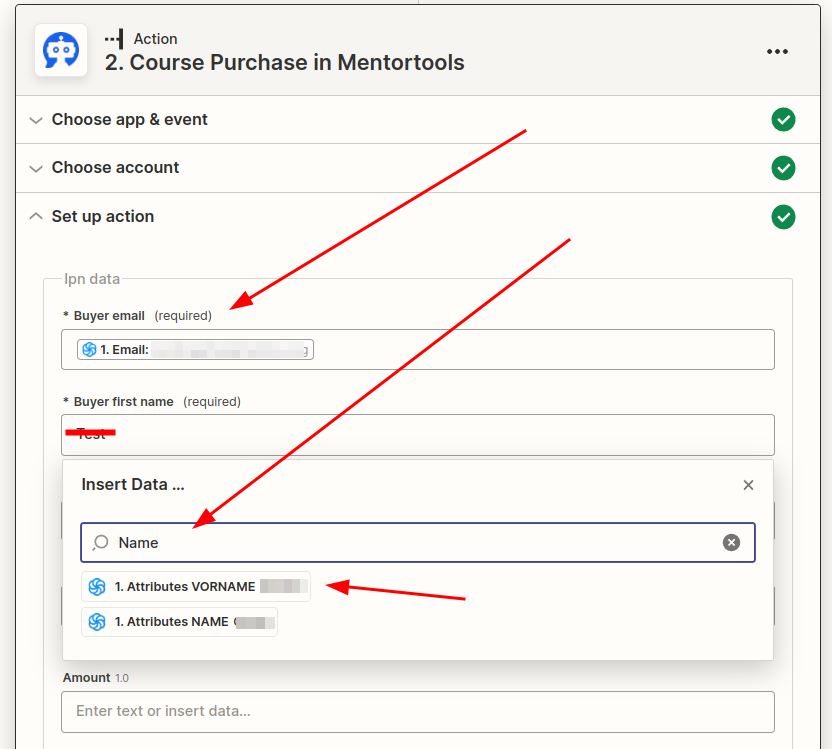
Task: Expand the Choose app & event section
Action: point(36,120)
